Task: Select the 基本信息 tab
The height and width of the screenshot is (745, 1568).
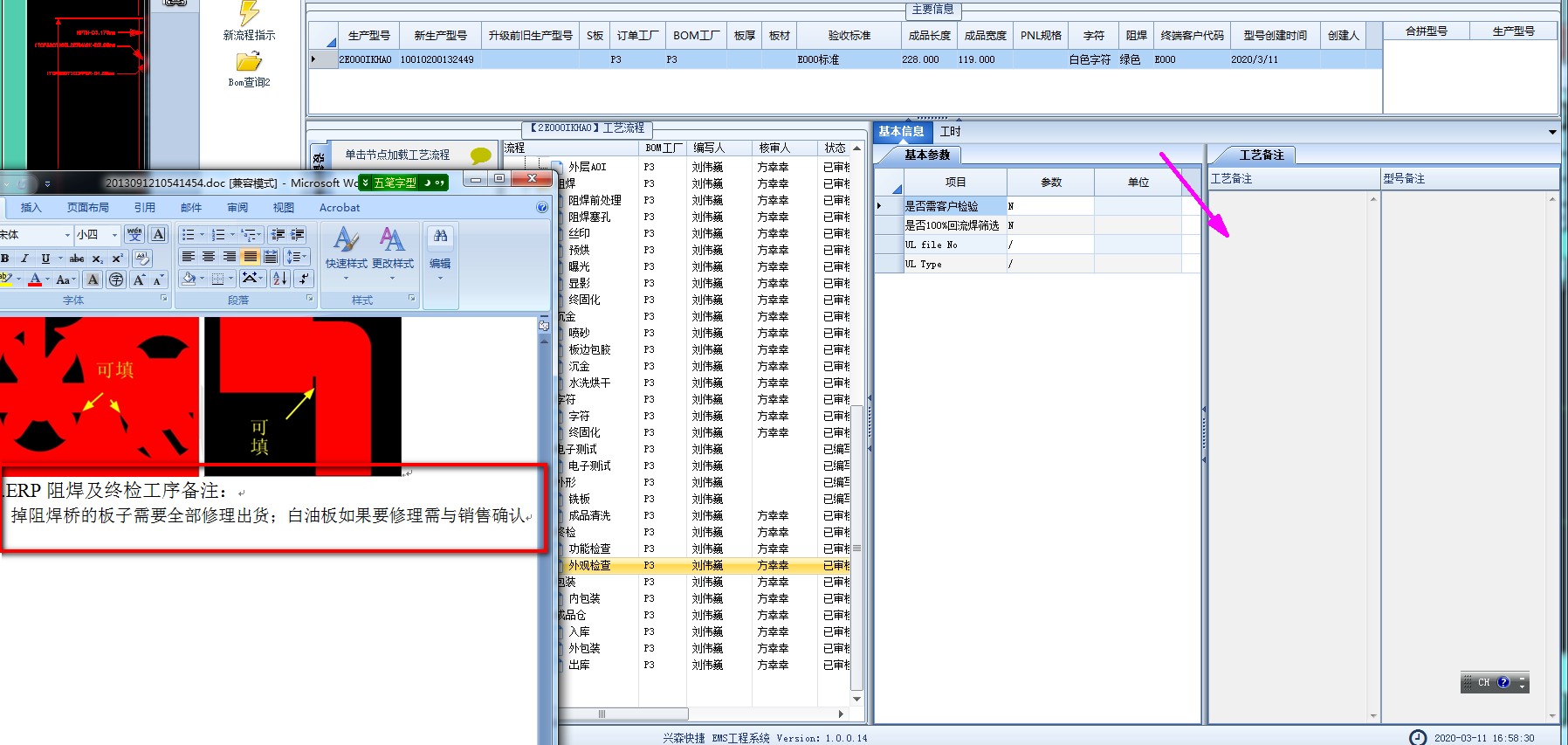Action: 901,132
